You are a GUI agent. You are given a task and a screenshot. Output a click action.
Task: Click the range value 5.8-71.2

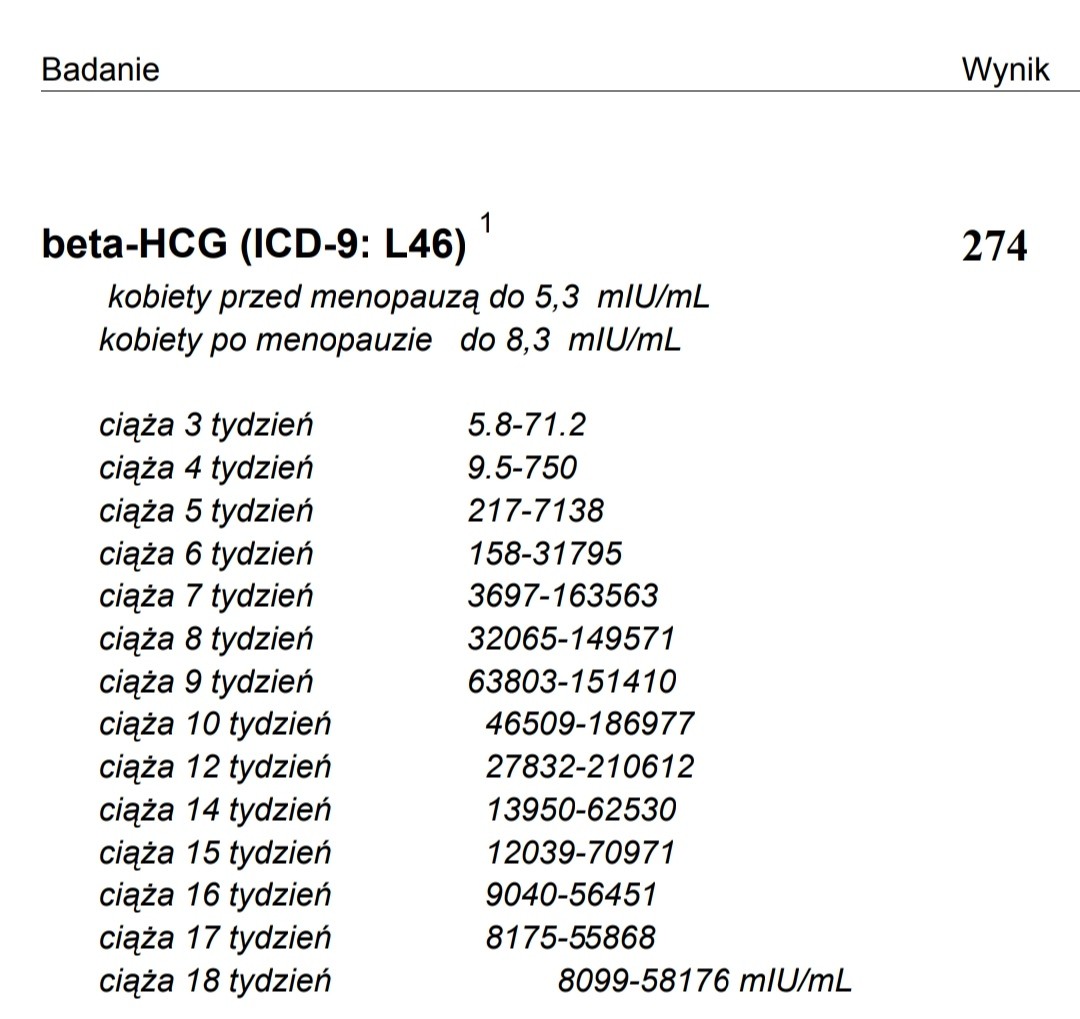point(526,425)
